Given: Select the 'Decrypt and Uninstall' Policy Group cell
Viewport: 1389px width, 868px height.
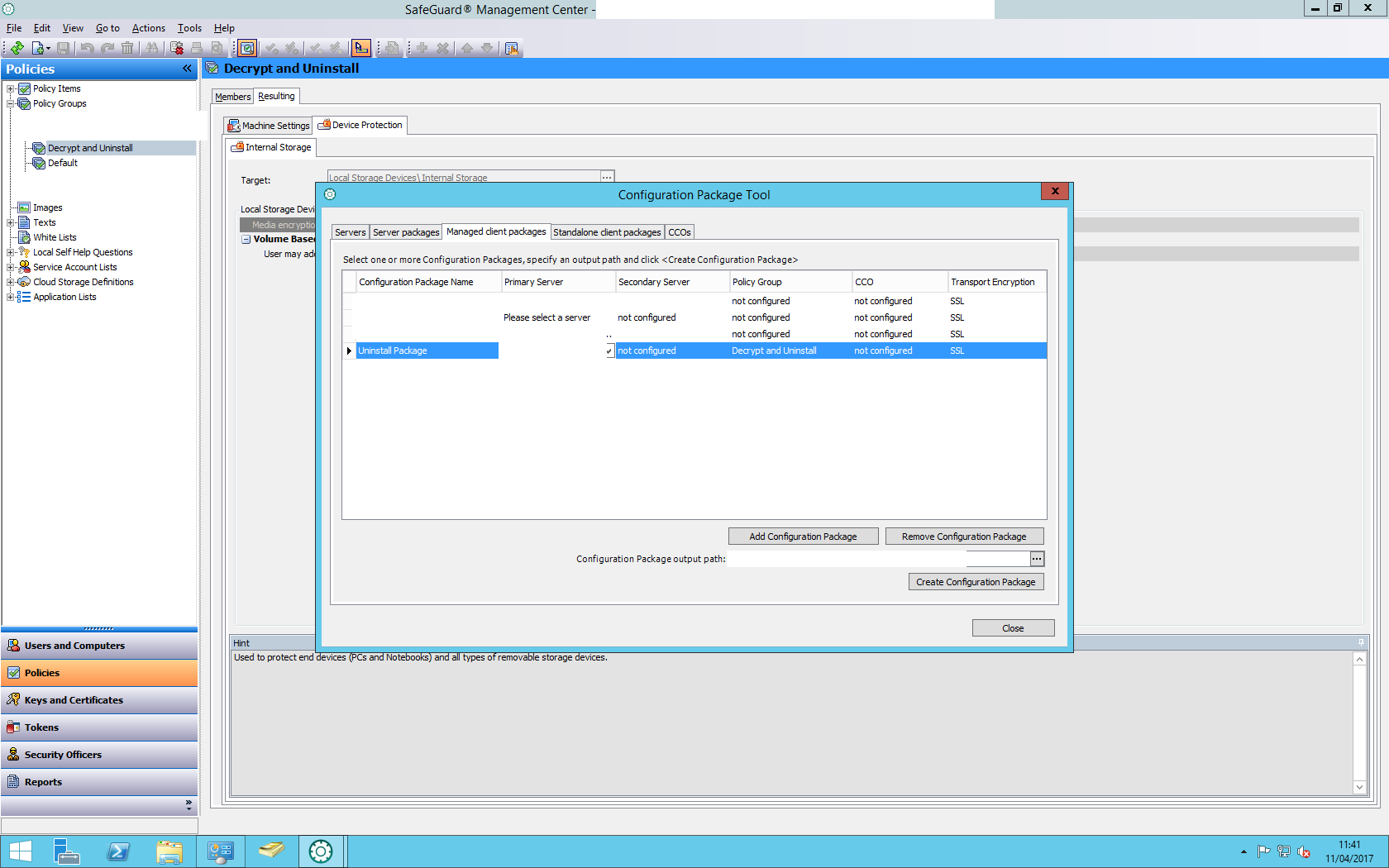Looking at the screenshot, I should pos(790,351).
